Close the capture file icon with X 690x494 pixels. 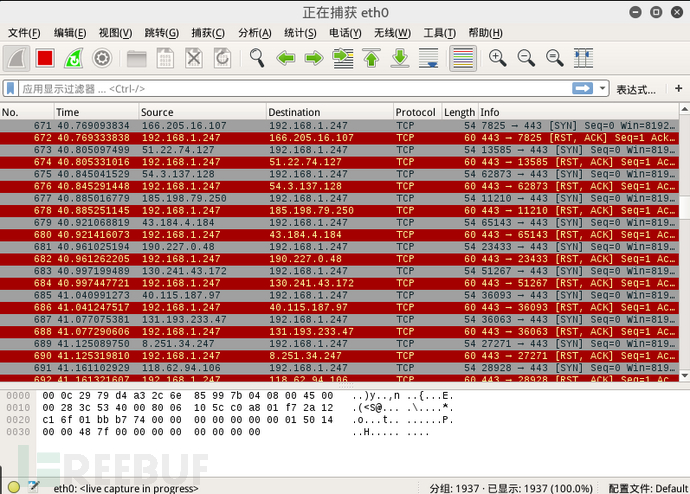(194, 58)
